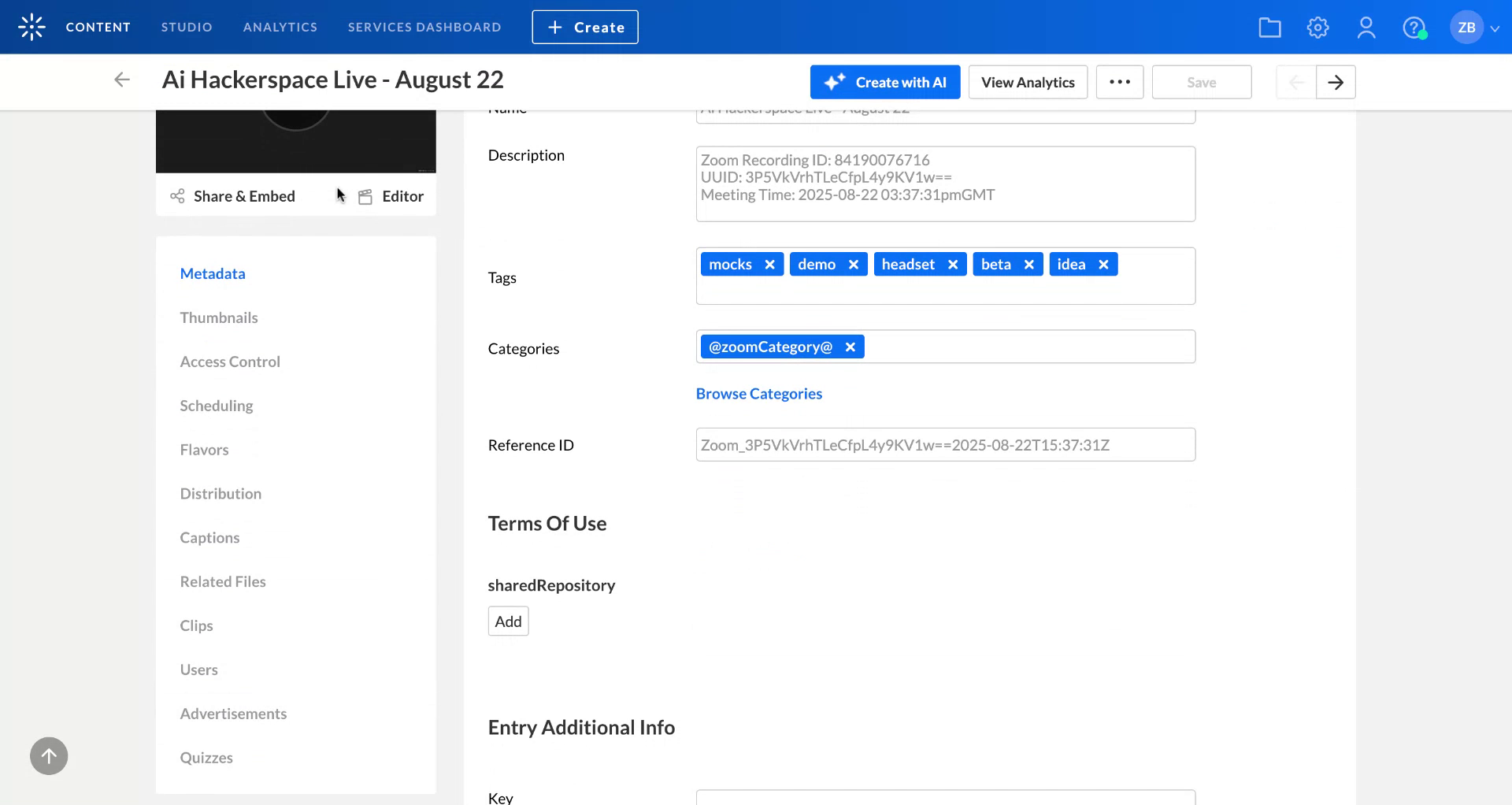Open the SERVICES DASHBOARD menu
Image resolution: width=1512 pixels, height=805 pixels.
tap(424, 27)
